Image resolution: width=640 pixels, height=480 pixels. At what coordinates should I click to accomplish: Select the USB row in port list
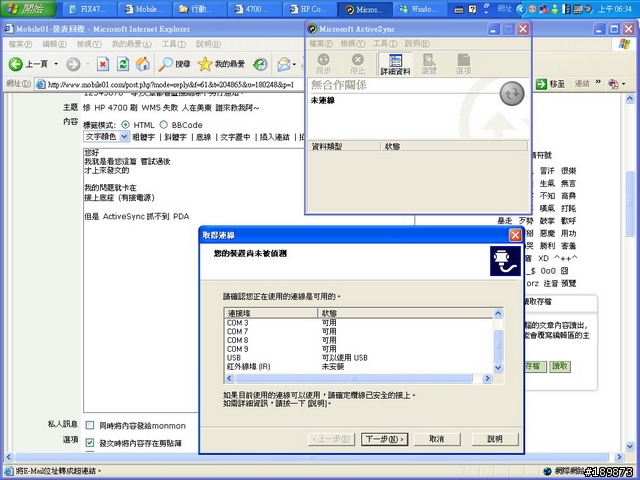pyautogui.click(x=359, y=358)
